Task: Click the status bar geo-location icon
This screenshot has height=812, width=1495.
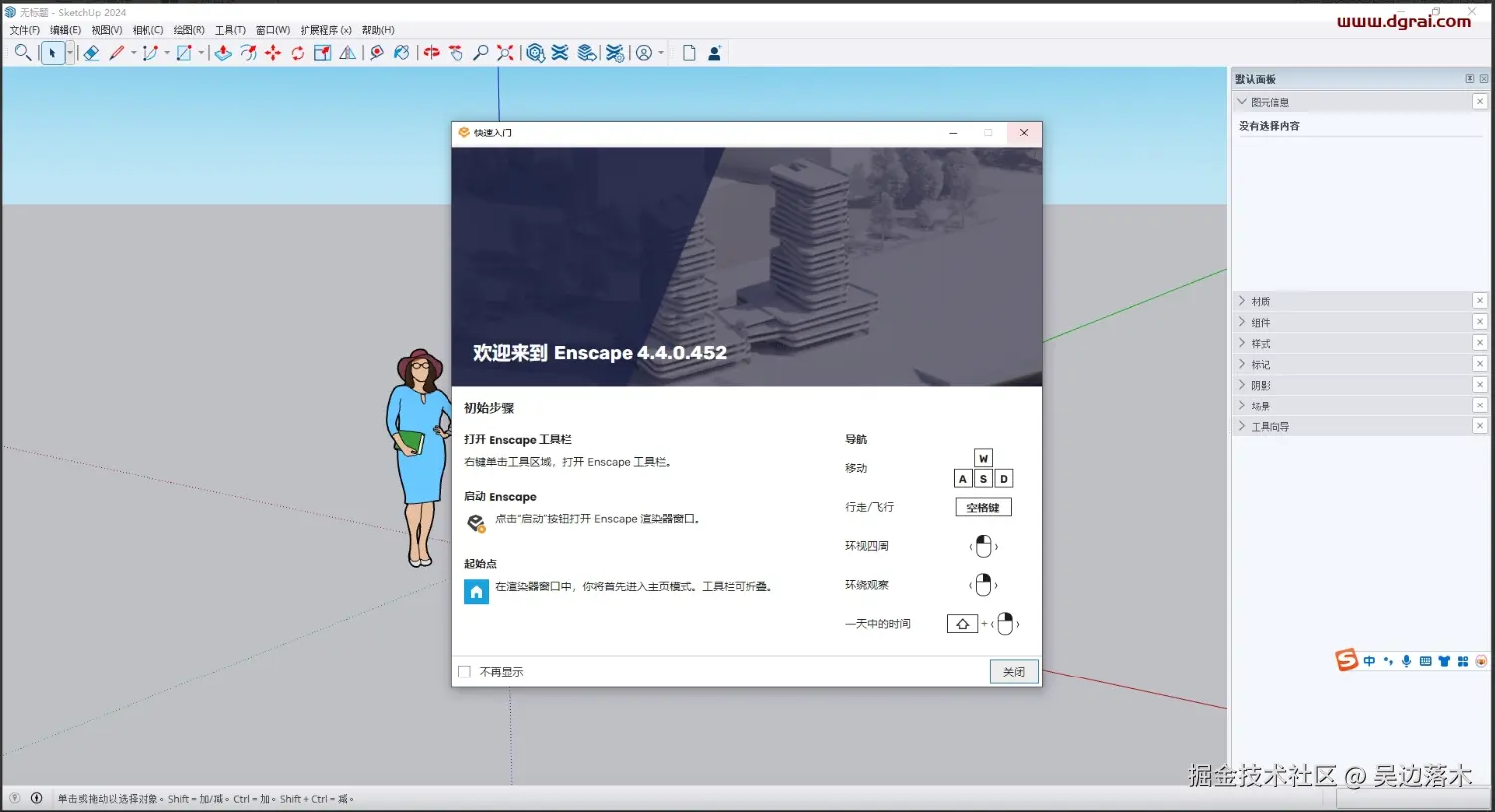Action: tap(14, 798)
